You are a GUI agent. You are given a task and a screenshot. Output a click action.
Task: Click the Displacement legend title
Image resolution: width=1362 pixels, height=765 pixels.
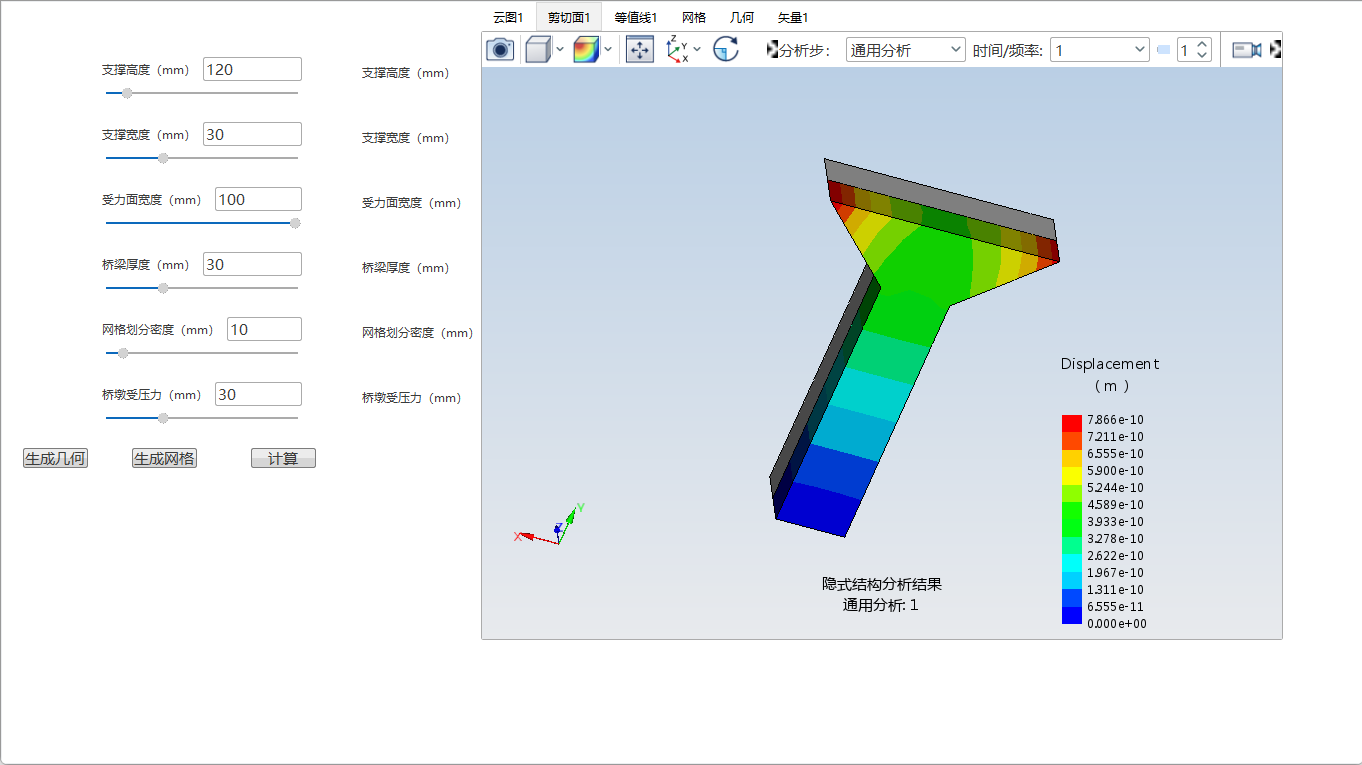click(x=1110, y=364)
